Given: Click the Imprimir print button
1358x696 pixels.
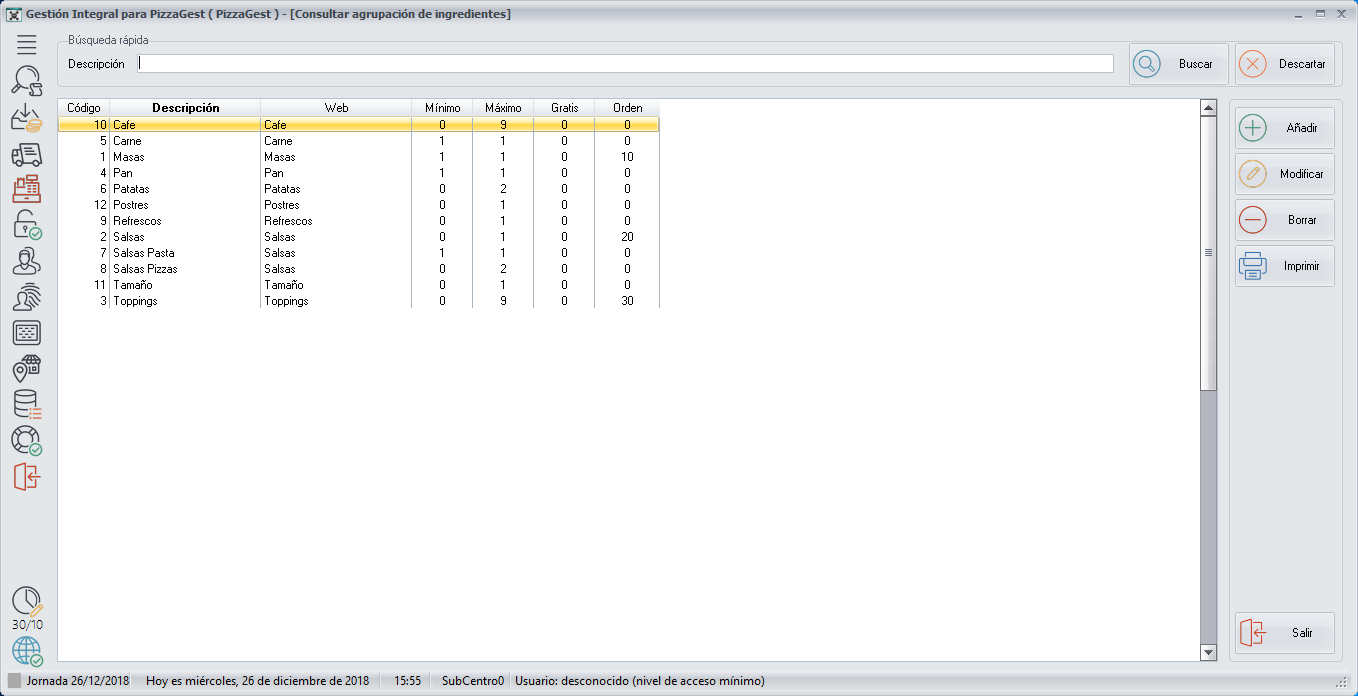Looking at the screenshot, I should pyautogui.click(x=1284, y=266).
